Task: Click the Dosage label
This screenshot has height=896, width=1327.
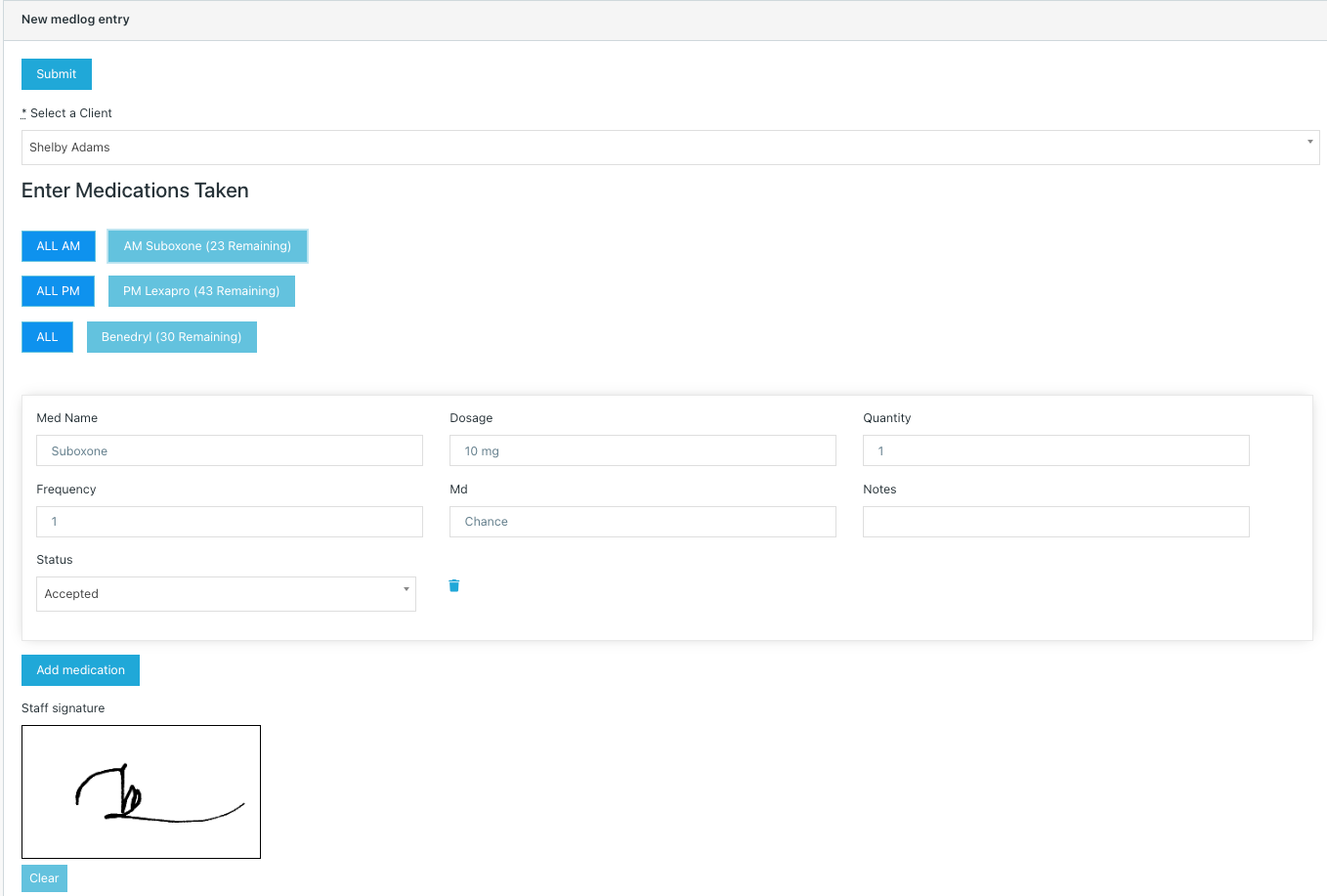Action: coord(471,418)
